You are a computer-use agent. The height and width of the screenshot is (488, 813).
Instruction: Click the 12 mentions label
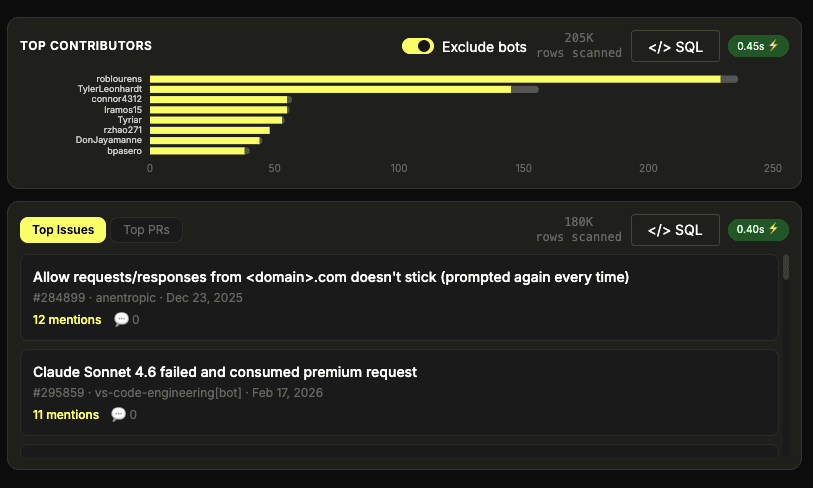[x=67, y=320]
